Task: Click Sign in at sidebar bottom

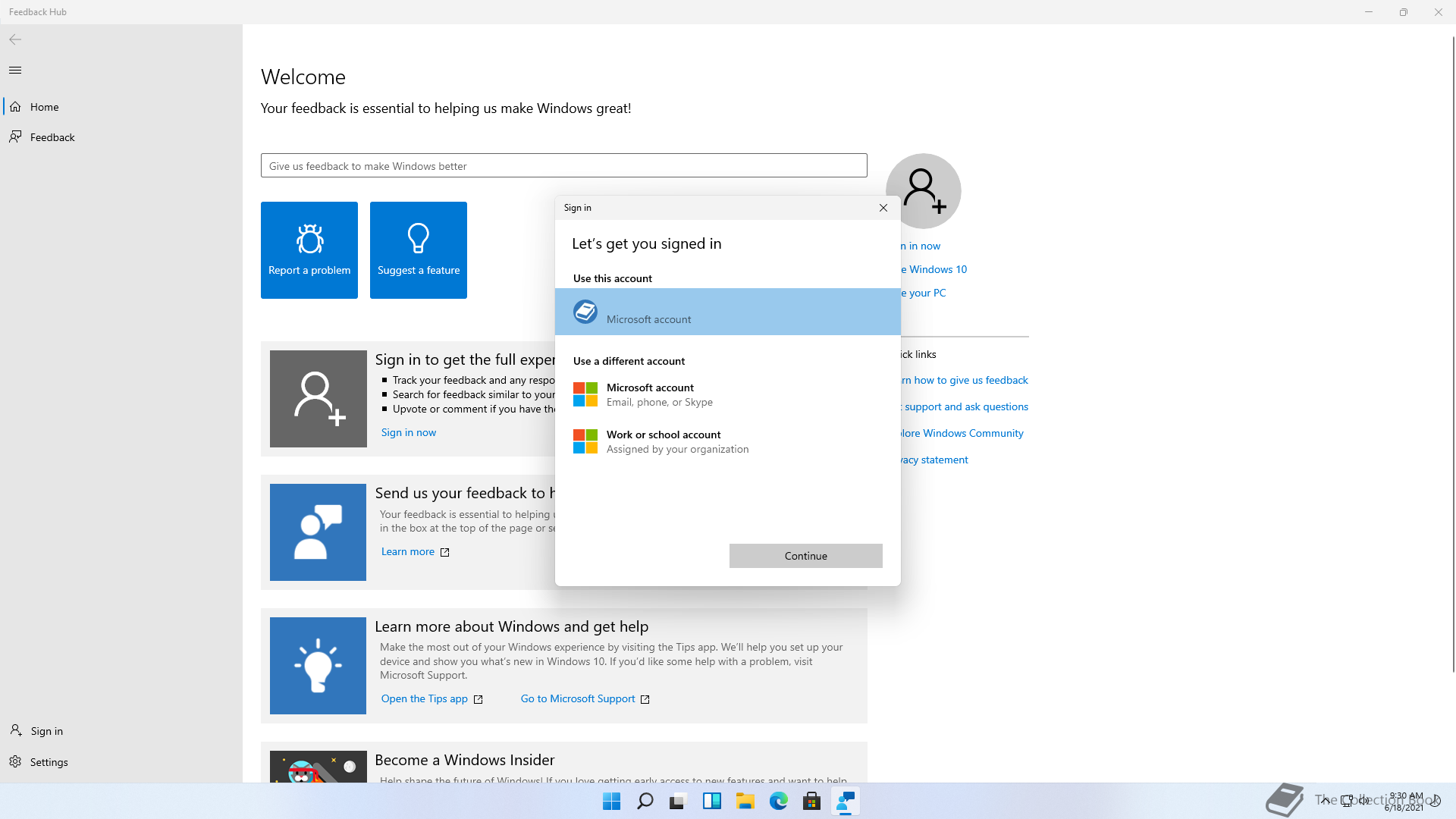Action: tap(46, 731)
